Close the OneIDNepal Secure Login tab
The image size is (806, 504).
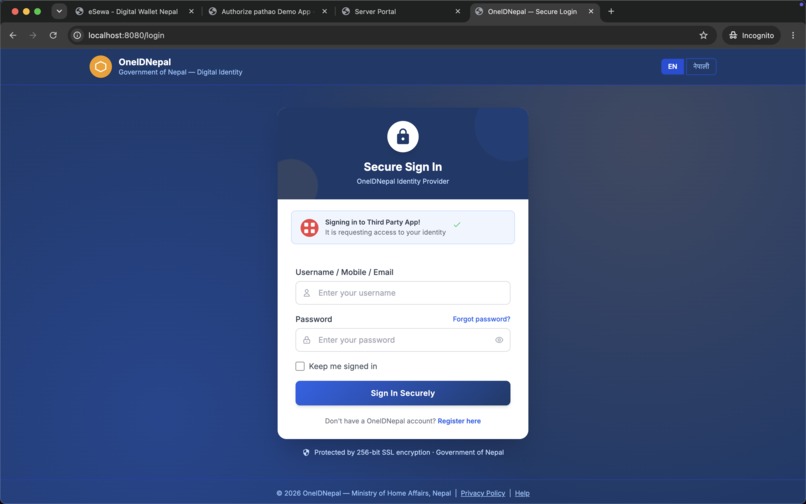tap(591, 11)
